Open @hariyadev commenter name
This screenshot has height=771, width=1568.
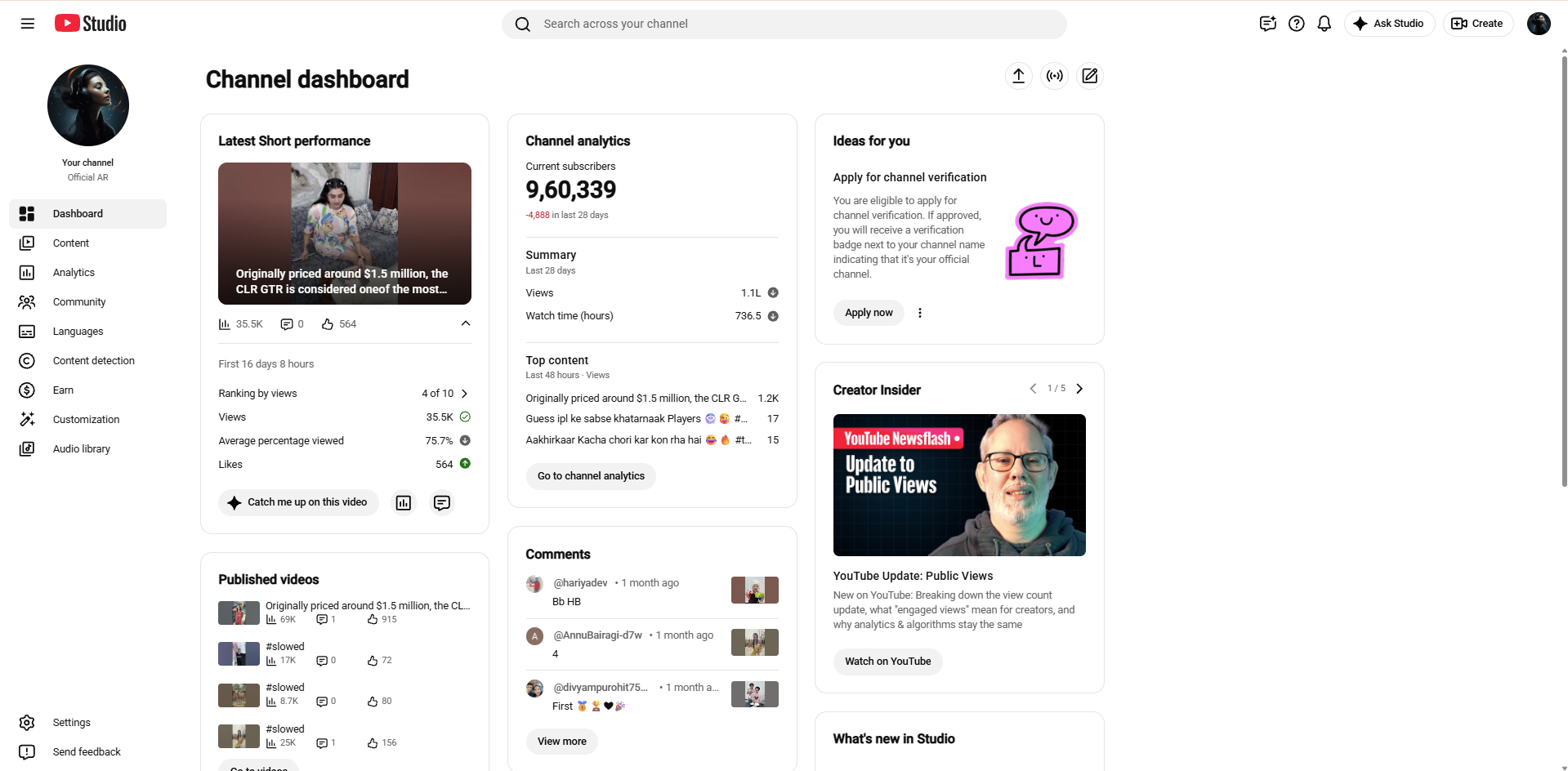pos(580,583)
